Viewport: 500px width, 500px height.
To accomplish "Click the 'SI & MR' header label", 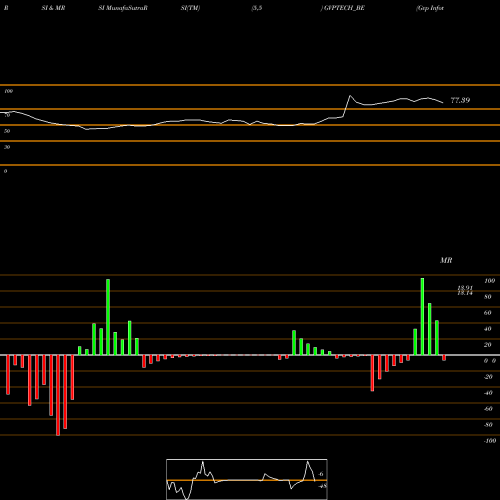I will click(x=53, y=8).
